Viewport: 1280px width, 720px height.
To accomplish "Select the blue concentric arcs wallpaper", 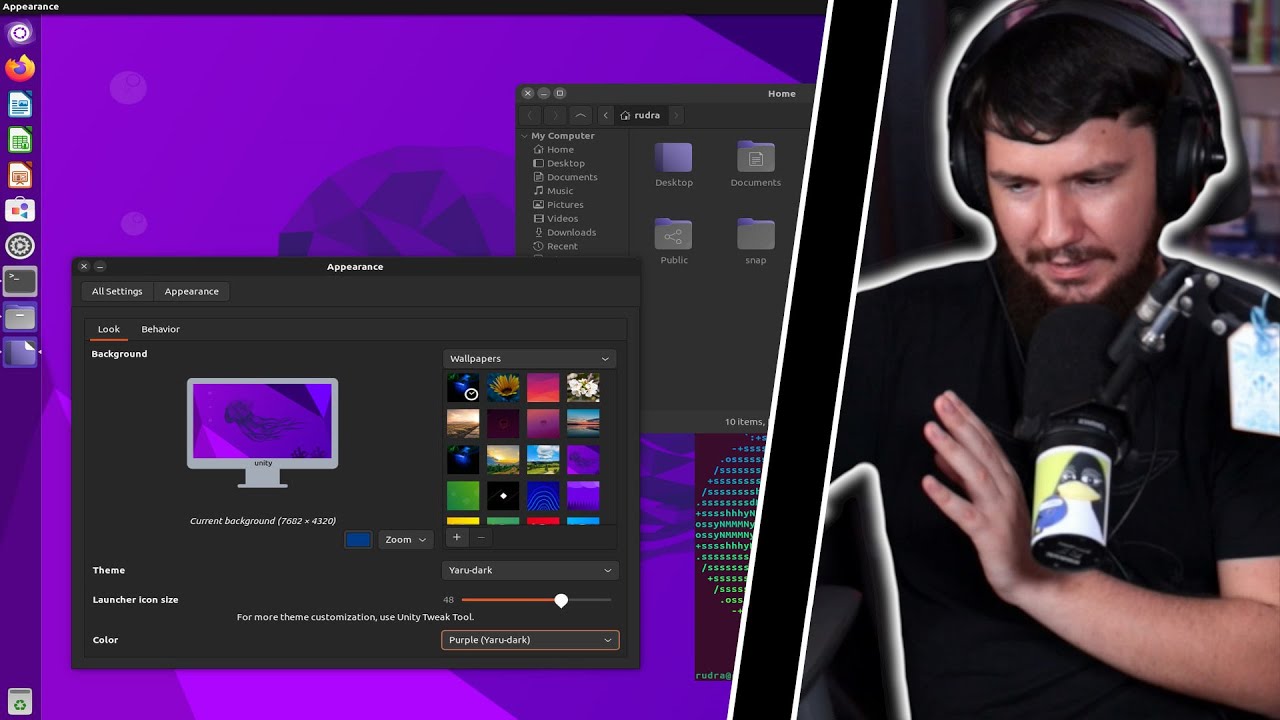I will 543,495.
